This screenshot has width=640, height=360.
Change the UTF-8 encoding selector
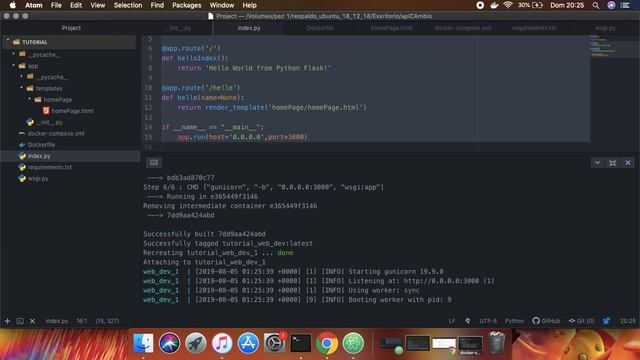tap(488, 321)
